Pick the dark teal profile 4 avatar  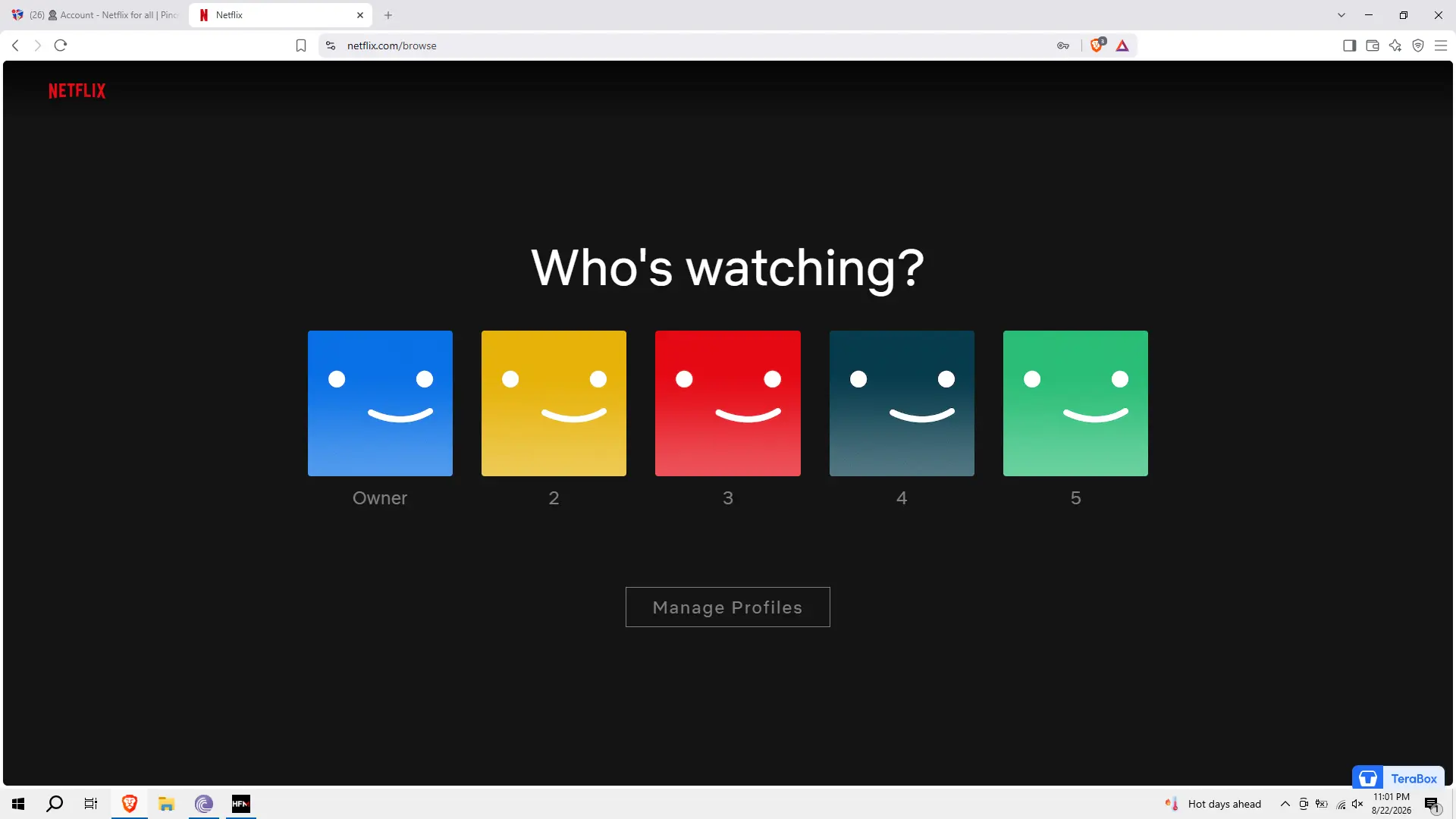(x=902, y=403)
